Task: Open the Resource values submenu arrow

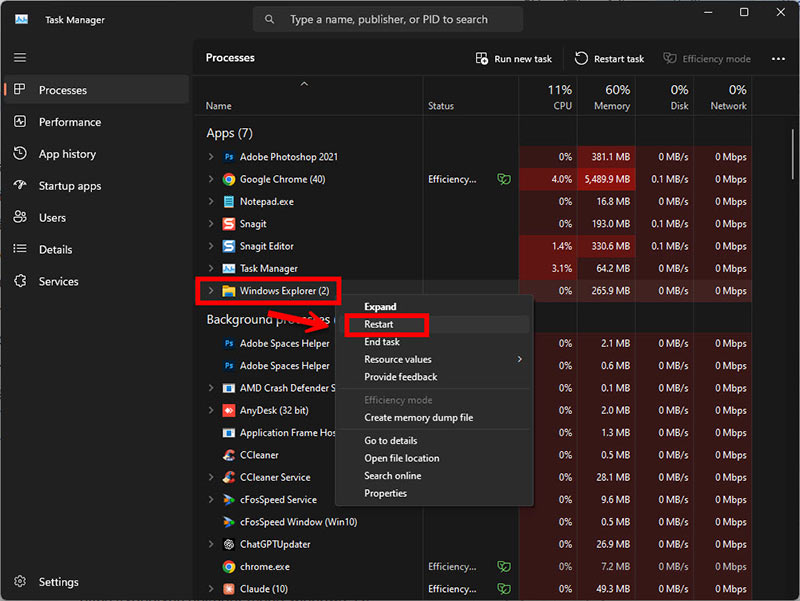Action: (519, 359)
